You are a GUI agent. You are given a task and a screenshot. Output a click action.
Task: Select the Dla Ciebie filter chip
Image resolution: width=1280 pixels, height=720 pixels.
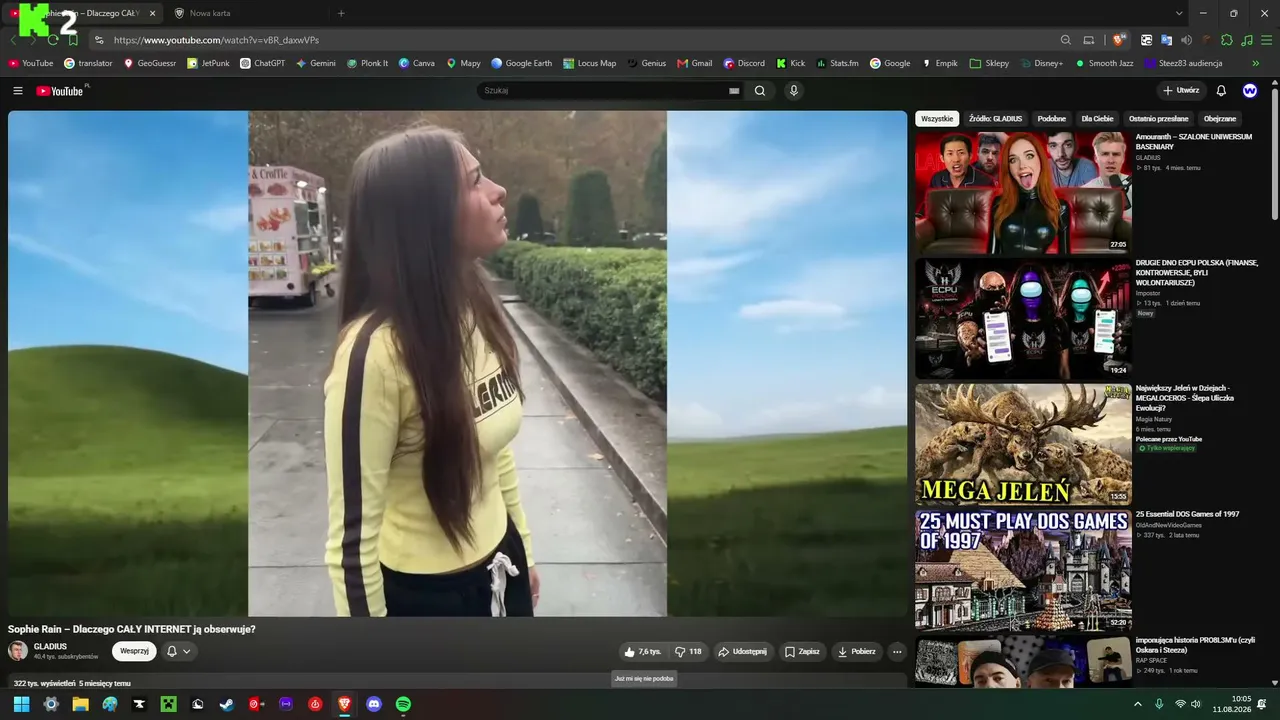pyautogui.click(x=1097, y=119)
